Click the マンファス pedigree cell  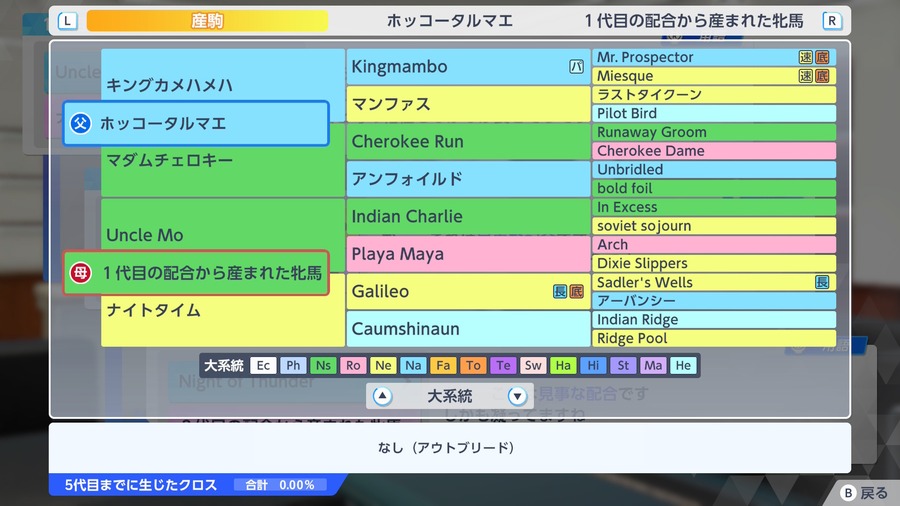(468, 104)
